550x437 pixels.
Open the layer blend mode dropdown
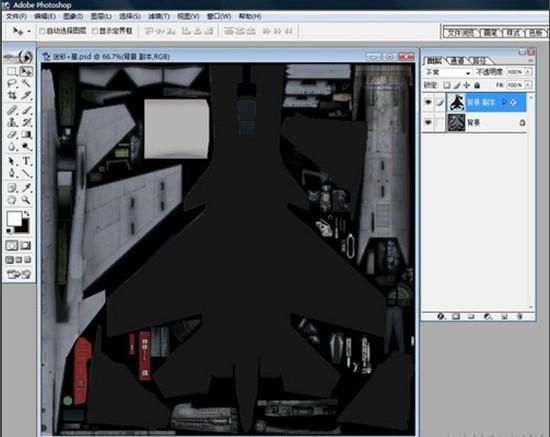click(448, 72)
